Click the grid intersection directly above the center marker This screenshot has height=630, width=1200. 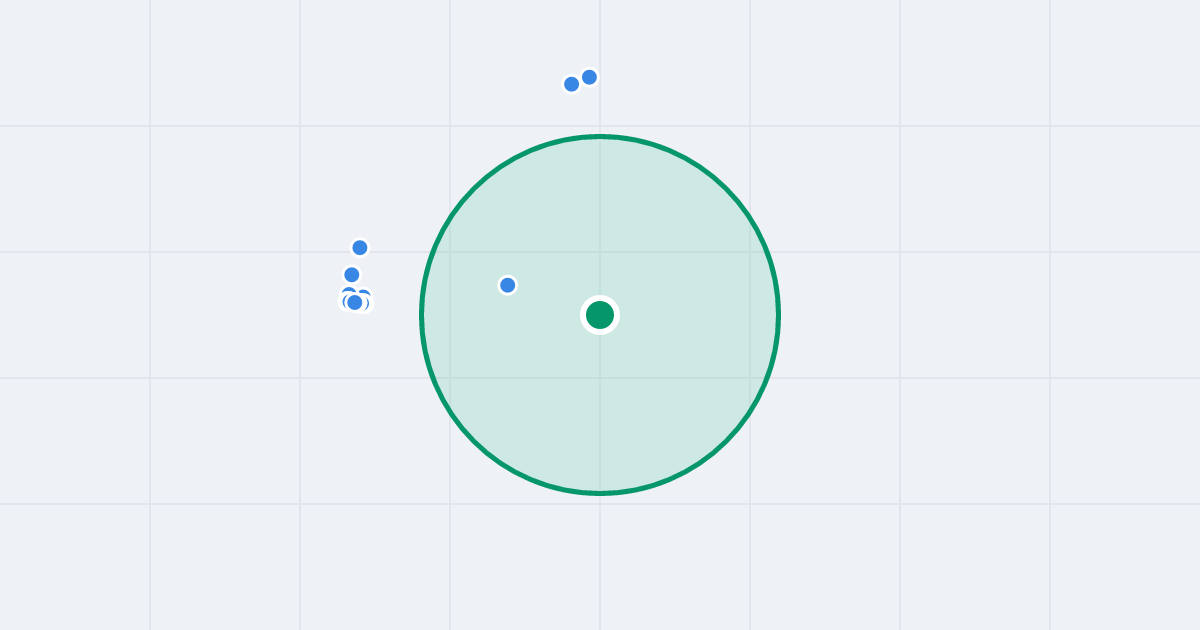pyautogui.click(x=600, y=252)
